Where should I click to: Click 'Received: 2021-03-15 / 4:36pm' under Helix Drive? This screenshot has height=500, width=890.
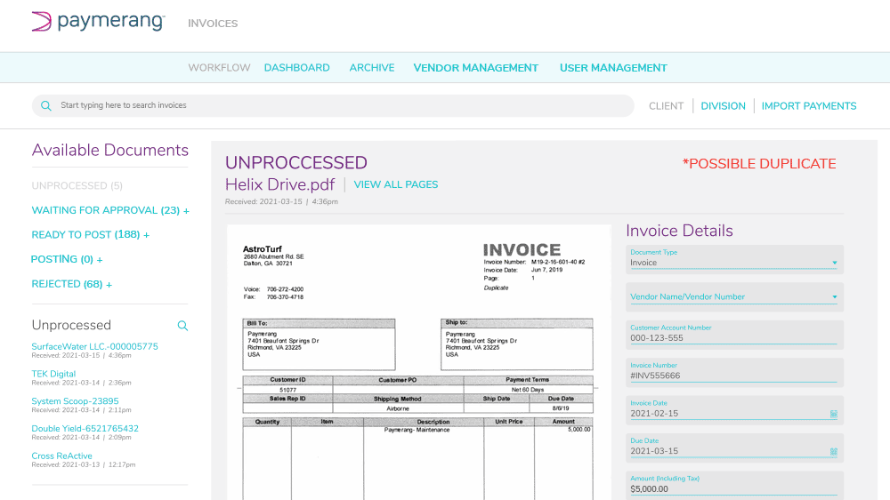click(x=282, y=201)
